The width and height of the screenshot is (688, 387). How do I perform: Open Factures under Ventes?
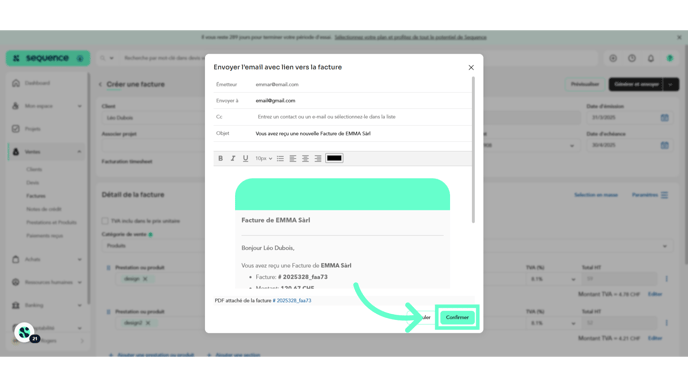tap(36, 196)
